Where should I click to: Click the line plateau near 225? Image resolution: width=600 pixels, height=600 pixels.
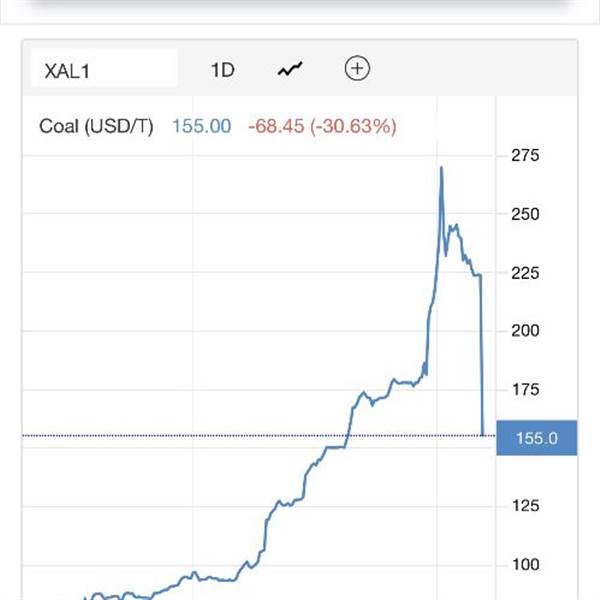[x=477, y=274]
